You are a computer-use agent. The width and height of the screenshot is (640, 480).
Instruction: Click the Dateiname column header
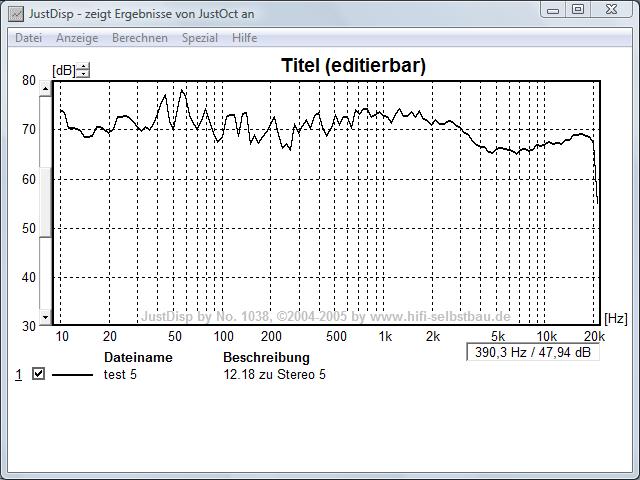point(138,357)
